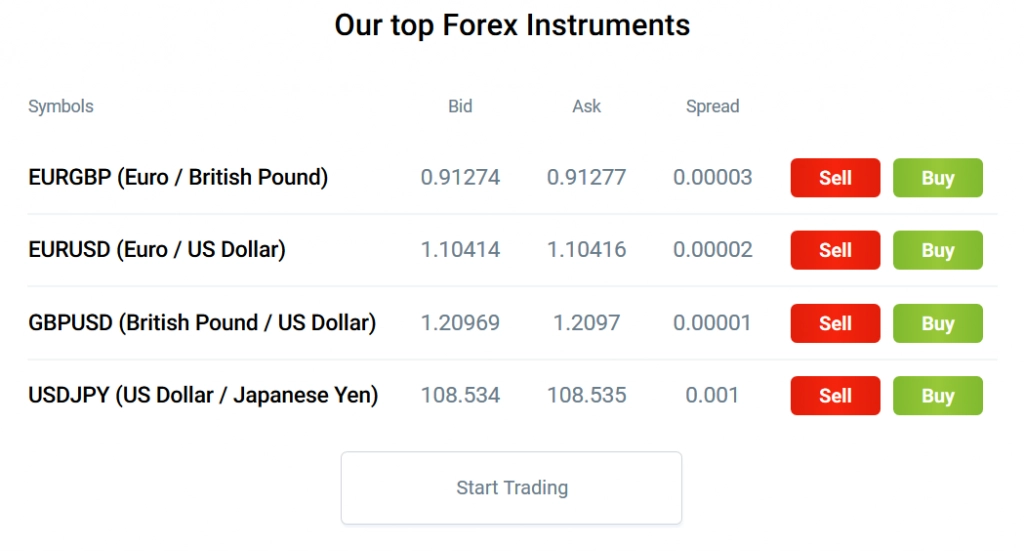Click the Bid column header

(460, 106)
